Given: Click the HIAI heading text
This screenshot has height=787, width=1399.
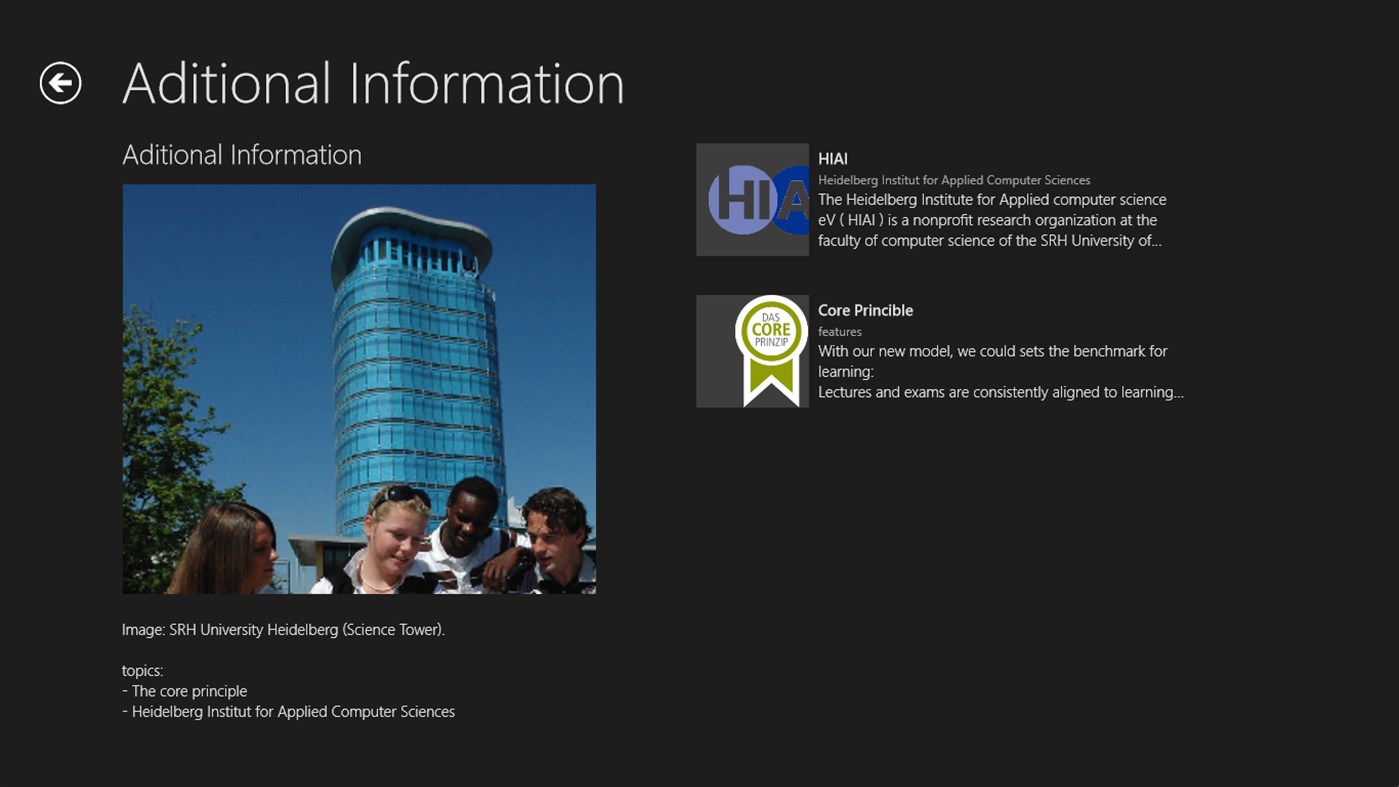Looking at the screenshot, I should pyautogui.click(x=832, y=158).
